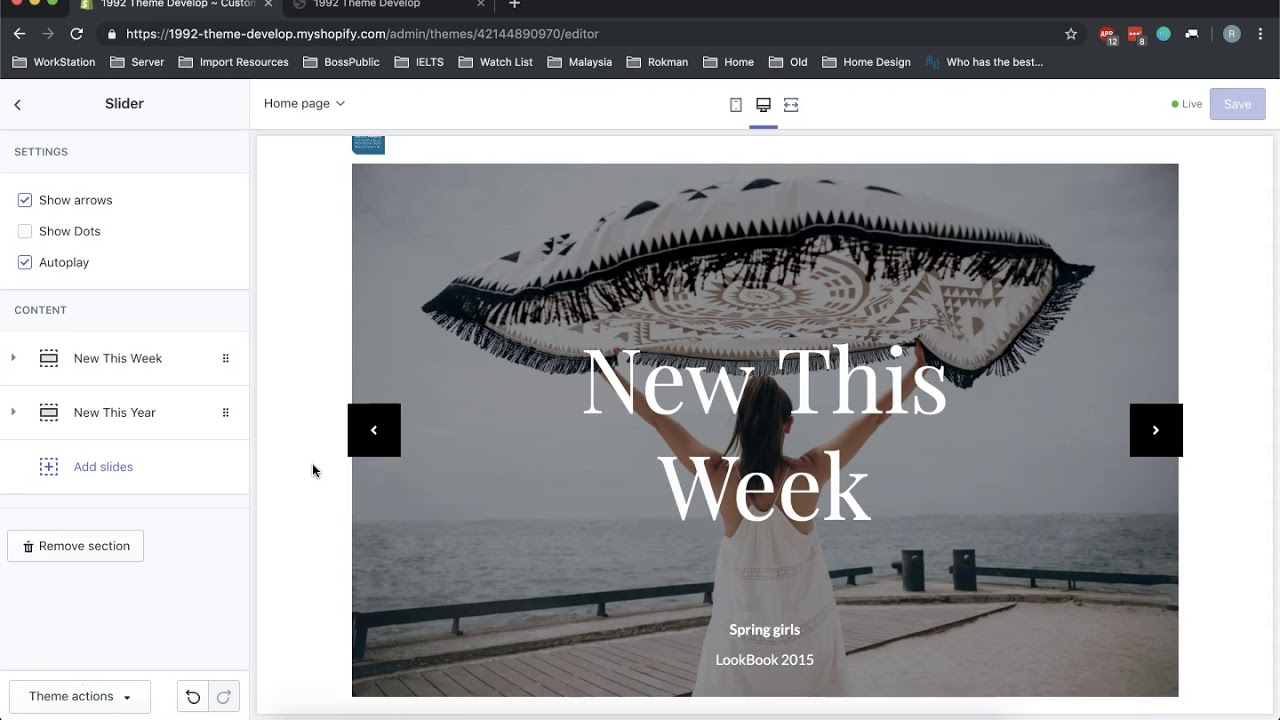The width and height of the screenshot is (1280, 720).
Task: Open the Chrome profile avatar
Action: point(1232,34)
